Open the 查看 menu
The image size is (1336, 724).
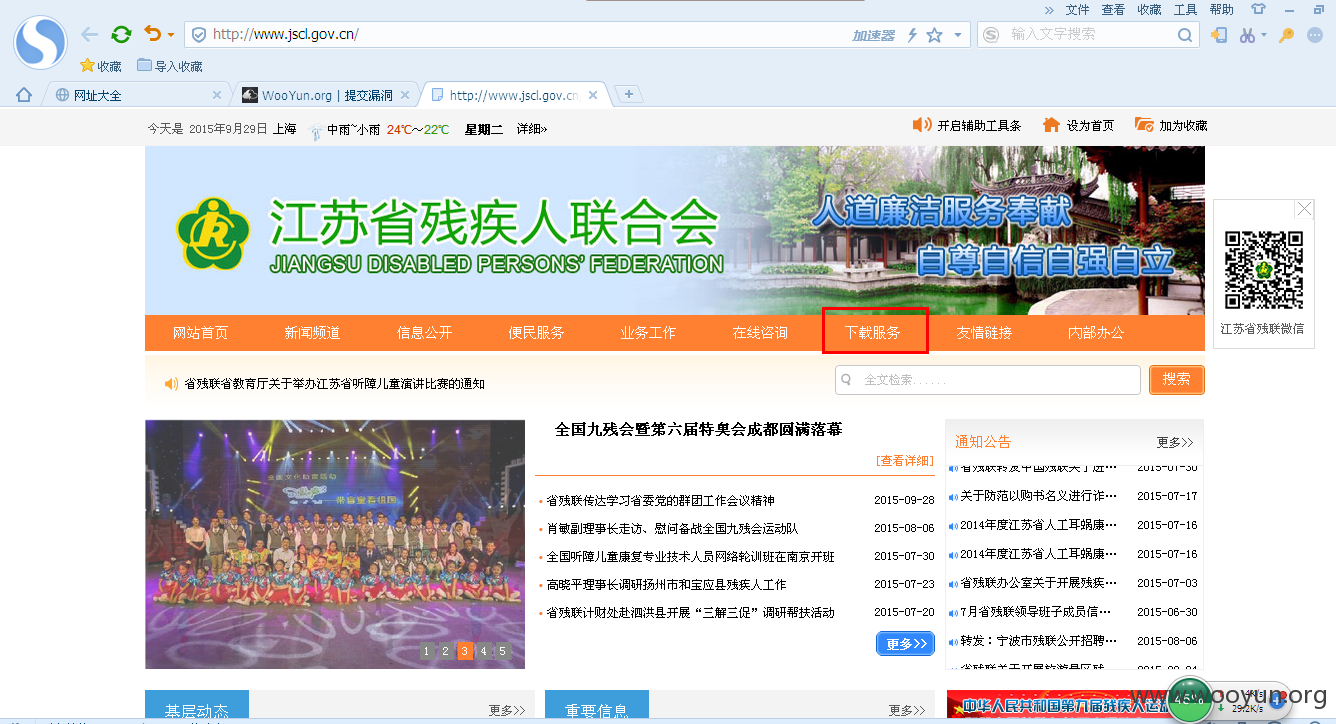click(1113, 9)
